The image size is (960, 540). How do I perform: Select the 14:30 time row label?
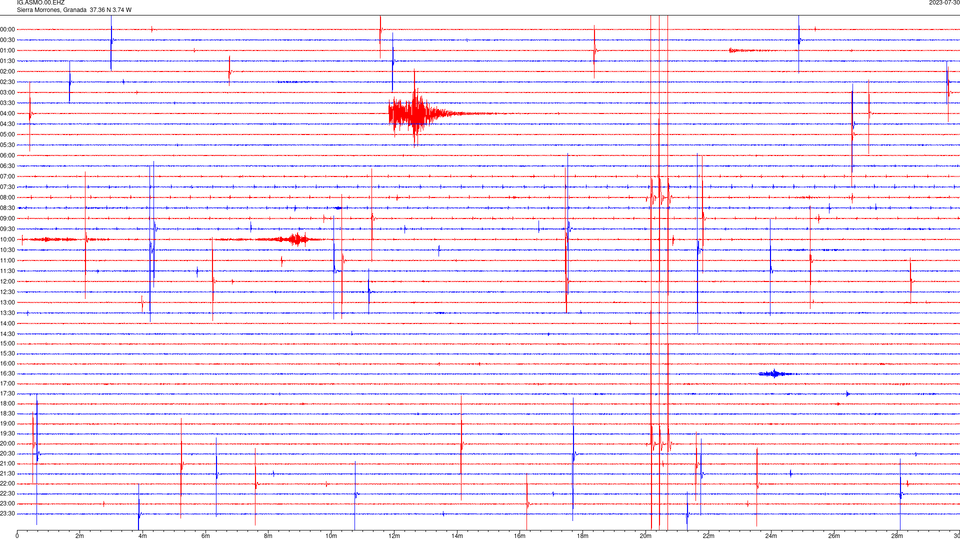tap(8, 334)
